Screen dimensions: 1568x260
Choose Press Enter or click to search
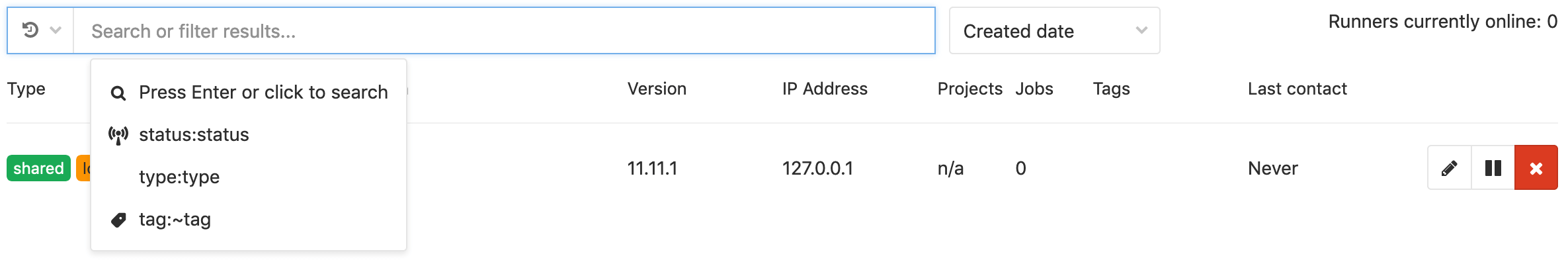pyautogui.click(x=249, y=92)
